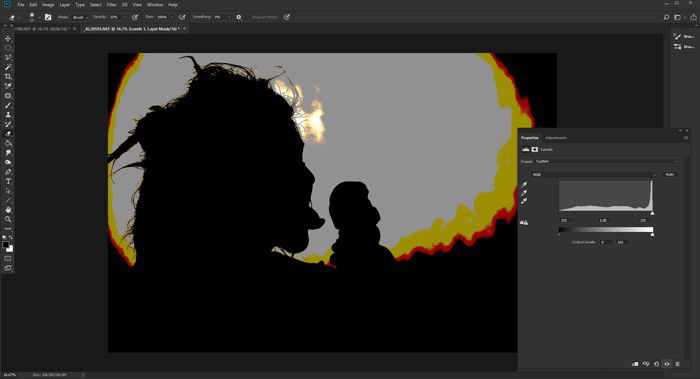Delete the Levels adjustment with trash icon
The height and width of the screenshot is (379, 700).
click(678, 364)
